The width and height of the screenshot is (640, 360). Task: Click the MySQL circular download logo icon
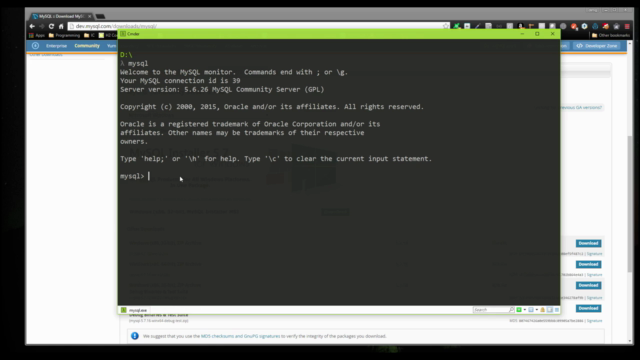click(36, 46)
